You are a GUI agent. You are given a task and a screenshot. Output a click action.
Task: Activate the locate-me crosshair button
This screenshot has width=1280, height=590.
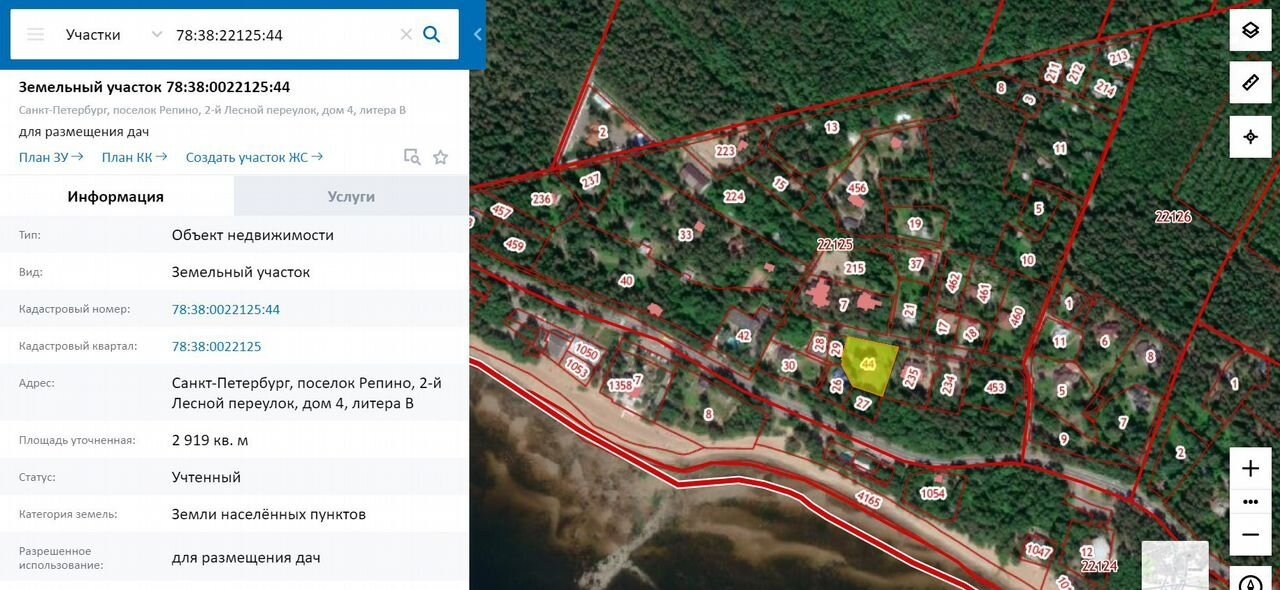(x=1250, y=137)
